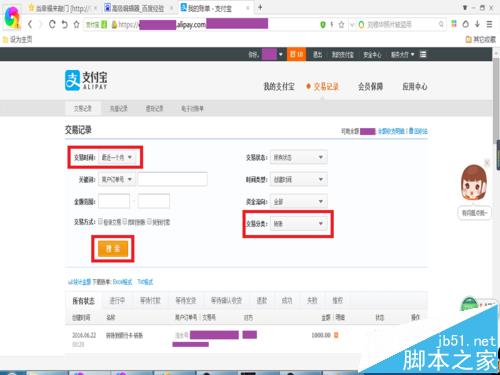Image resolution: width=500 pixels, height=375 pixels.
Task: Click the undo/restore page arrow icon
Action: click(x=65, y=24)
